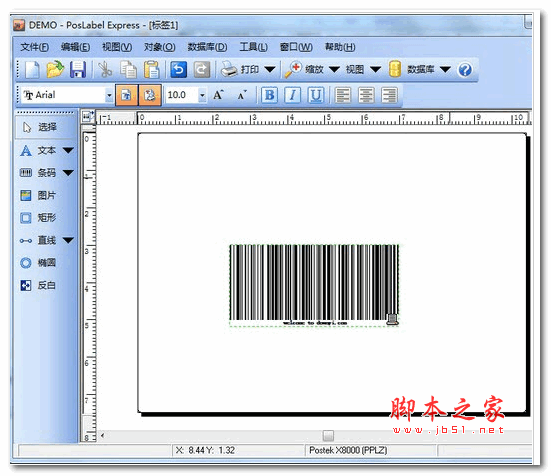Choose the 文本 text tool
Image resolution: width=551 pixels, height=476 pixels.
coord(38,151)
